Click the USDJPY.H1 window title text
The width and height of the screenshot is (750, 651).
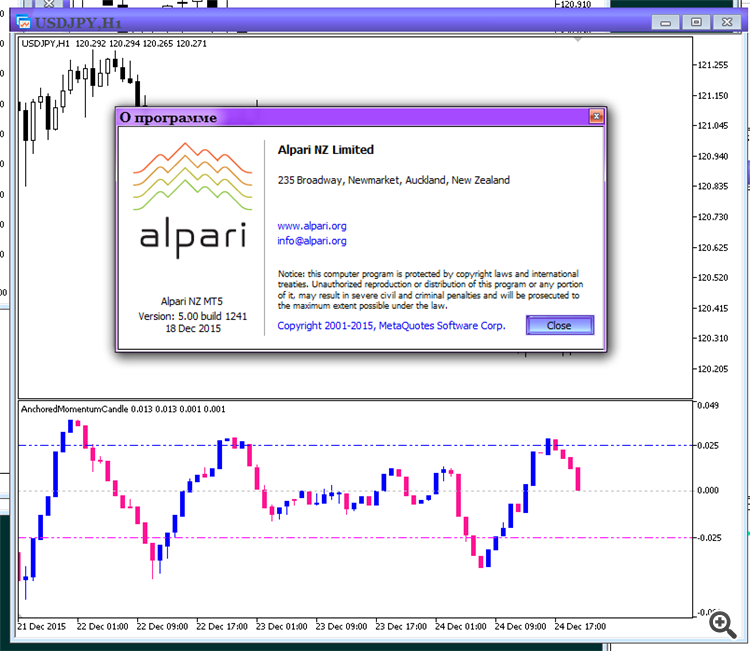point(78,23)
